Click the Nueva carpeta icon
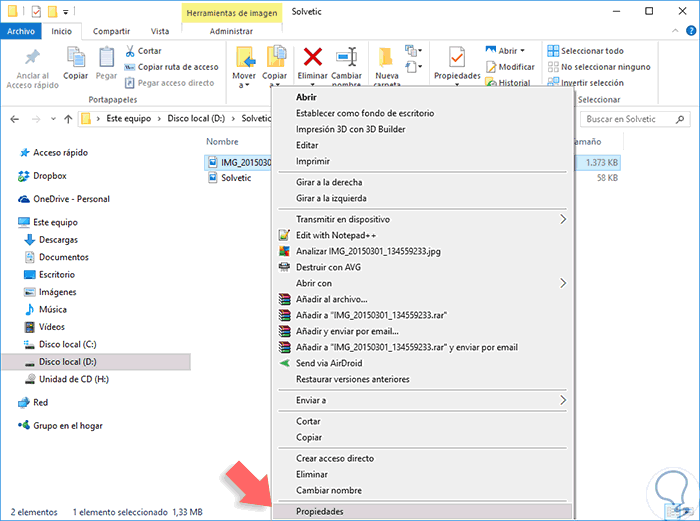Image resolution: width=700 pixels, height=521 pixels. click(387, 58)
